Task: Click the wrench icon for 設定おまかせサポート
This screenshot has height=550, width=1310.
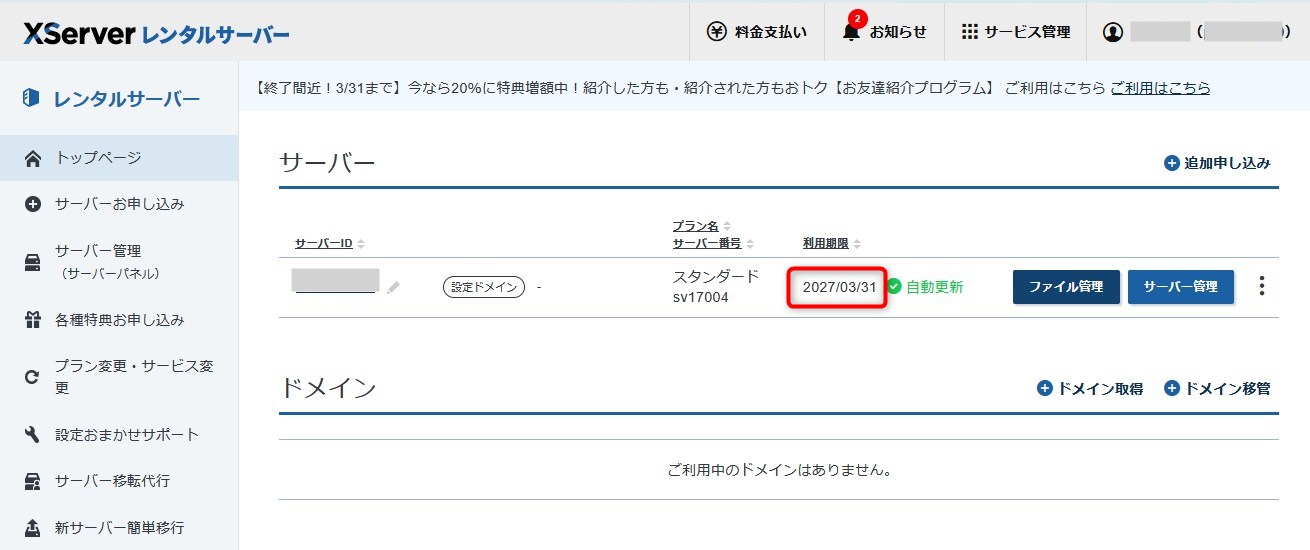Action: coord(32,434)
